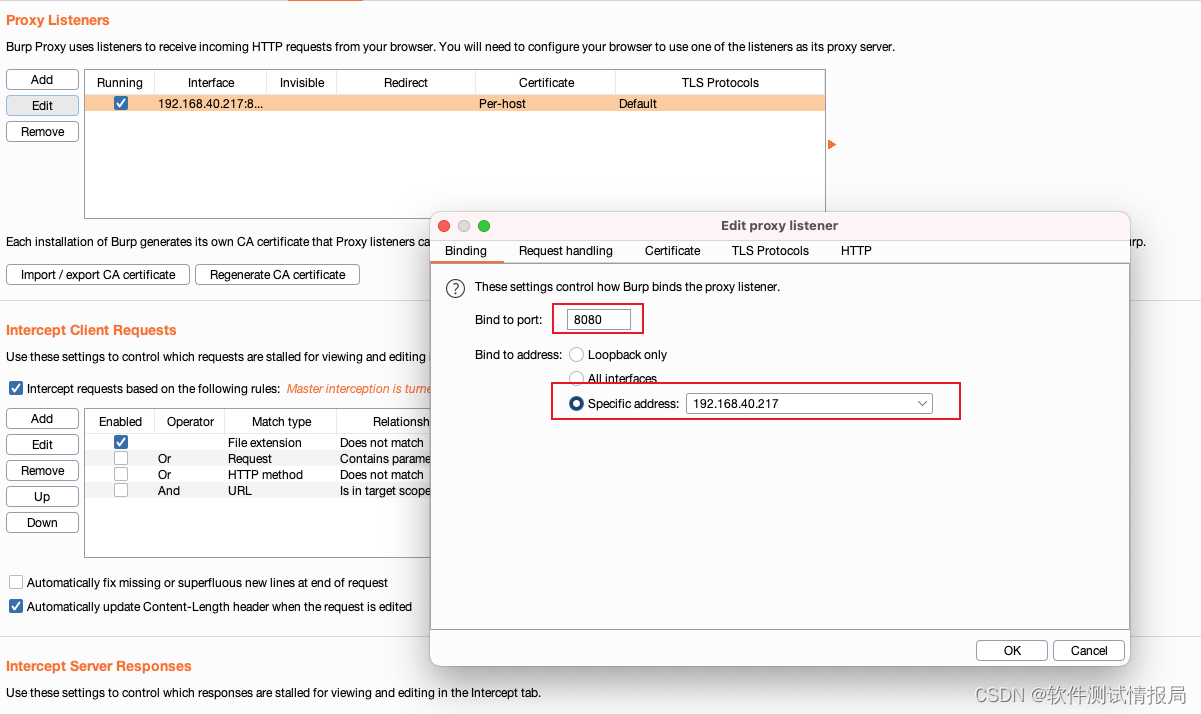1201x714 pixels.
Task: Close the Edit proxy listener dialog
Action: click(445, 226)
